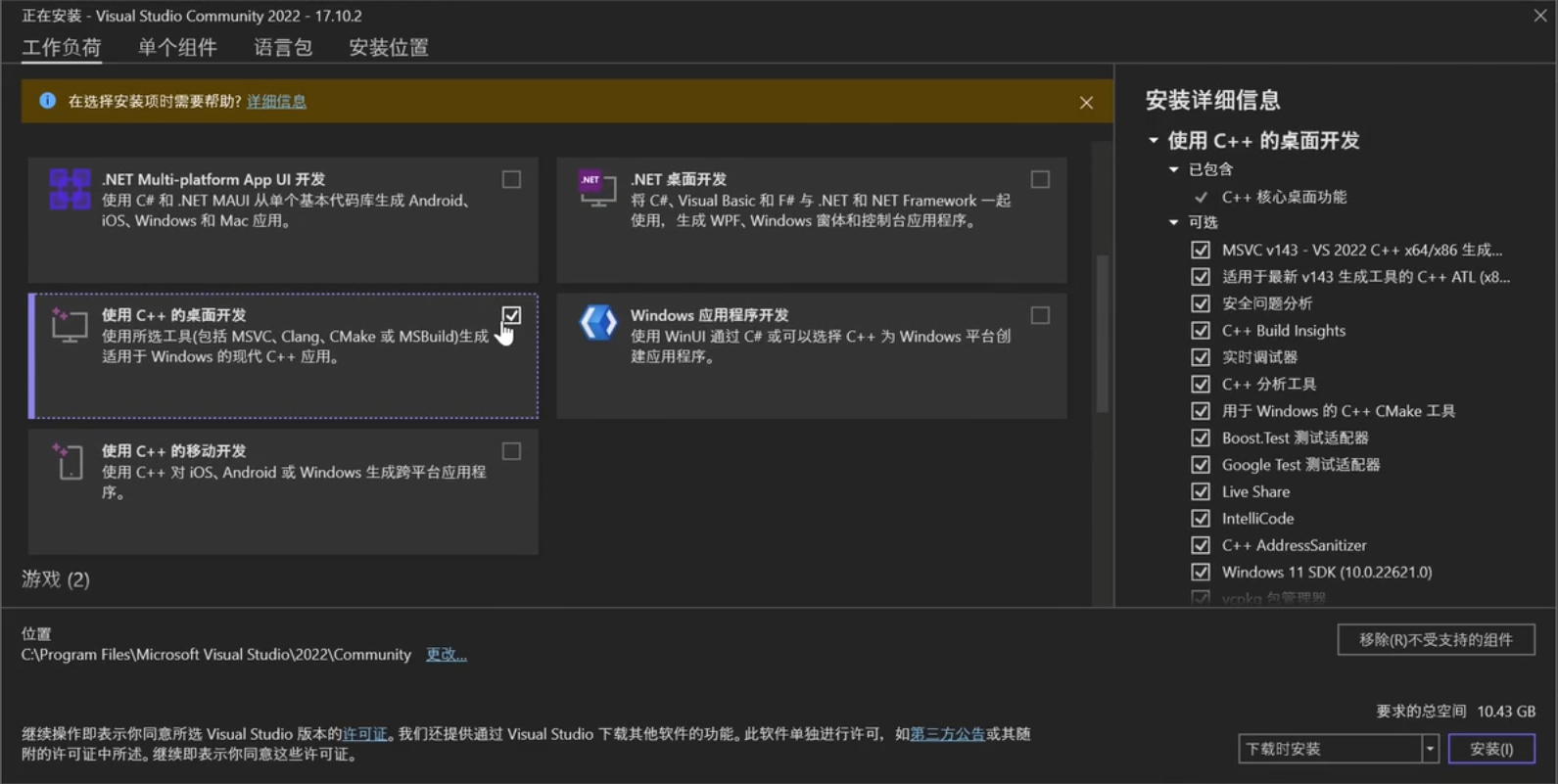Check the .NET Multi-platform App UI workload box

pyautogui.click(x=511, y=179)
